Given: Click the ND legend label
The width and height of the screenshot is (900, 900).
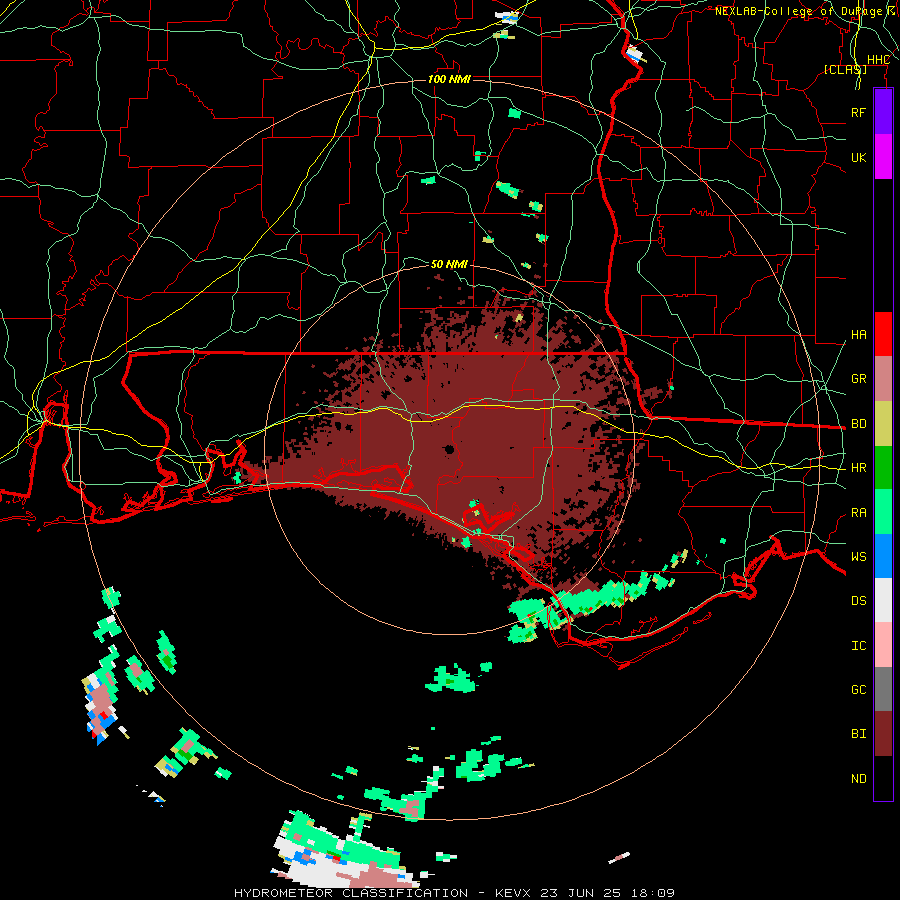Looking at the screenshot, I should click(x=859, y=779).
